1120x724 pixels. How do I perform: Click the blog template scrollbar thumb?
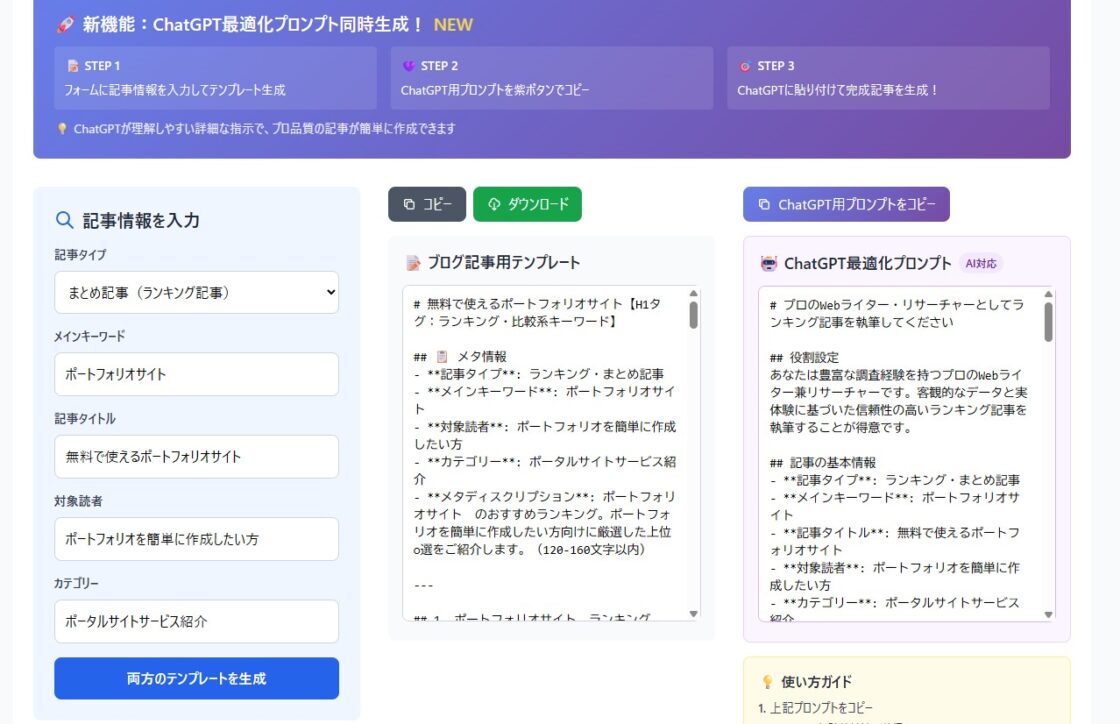[x=693, y=315]
